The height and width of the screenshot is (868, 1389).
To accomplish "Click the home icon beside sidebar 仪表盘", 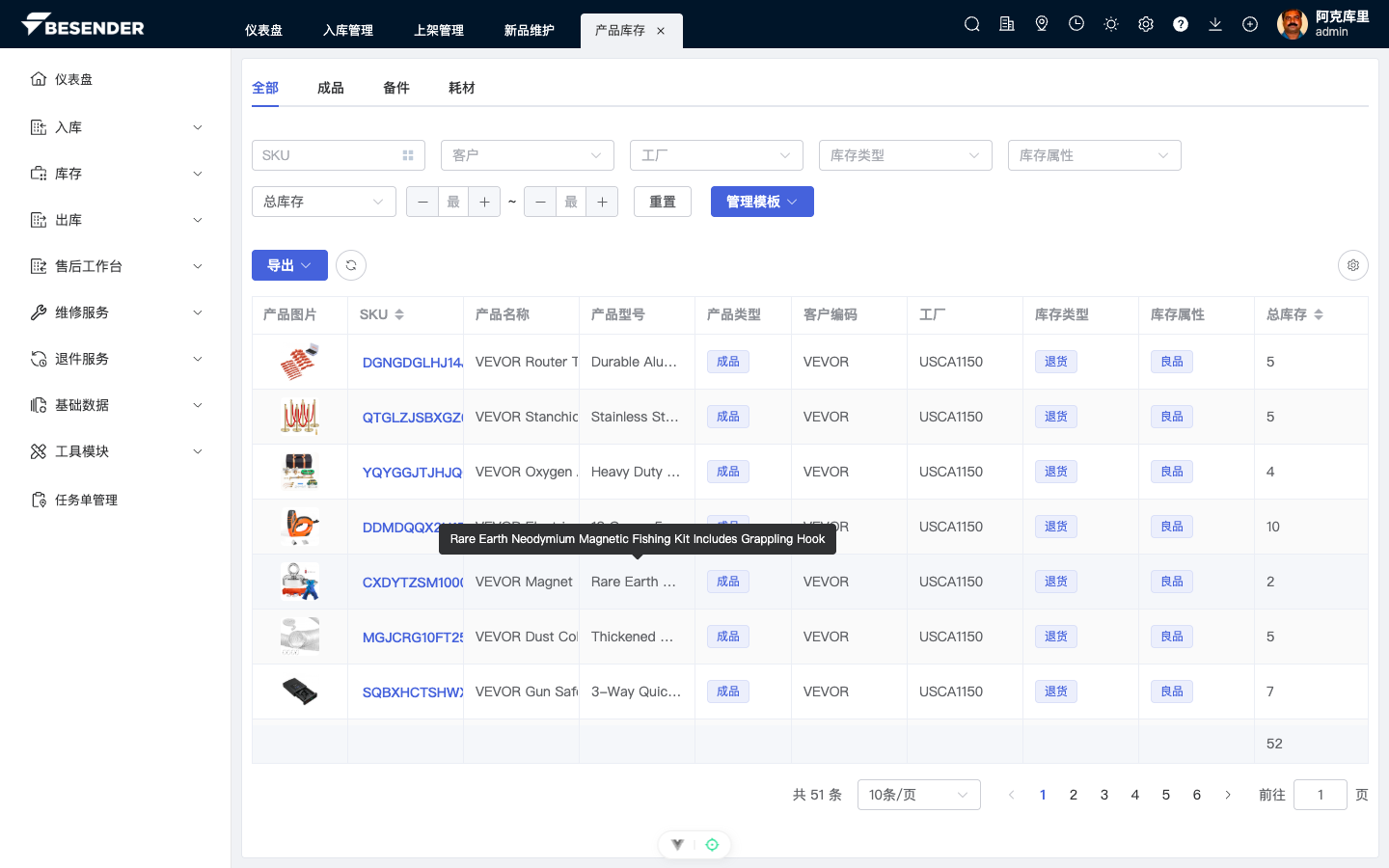I will [39, 79].
